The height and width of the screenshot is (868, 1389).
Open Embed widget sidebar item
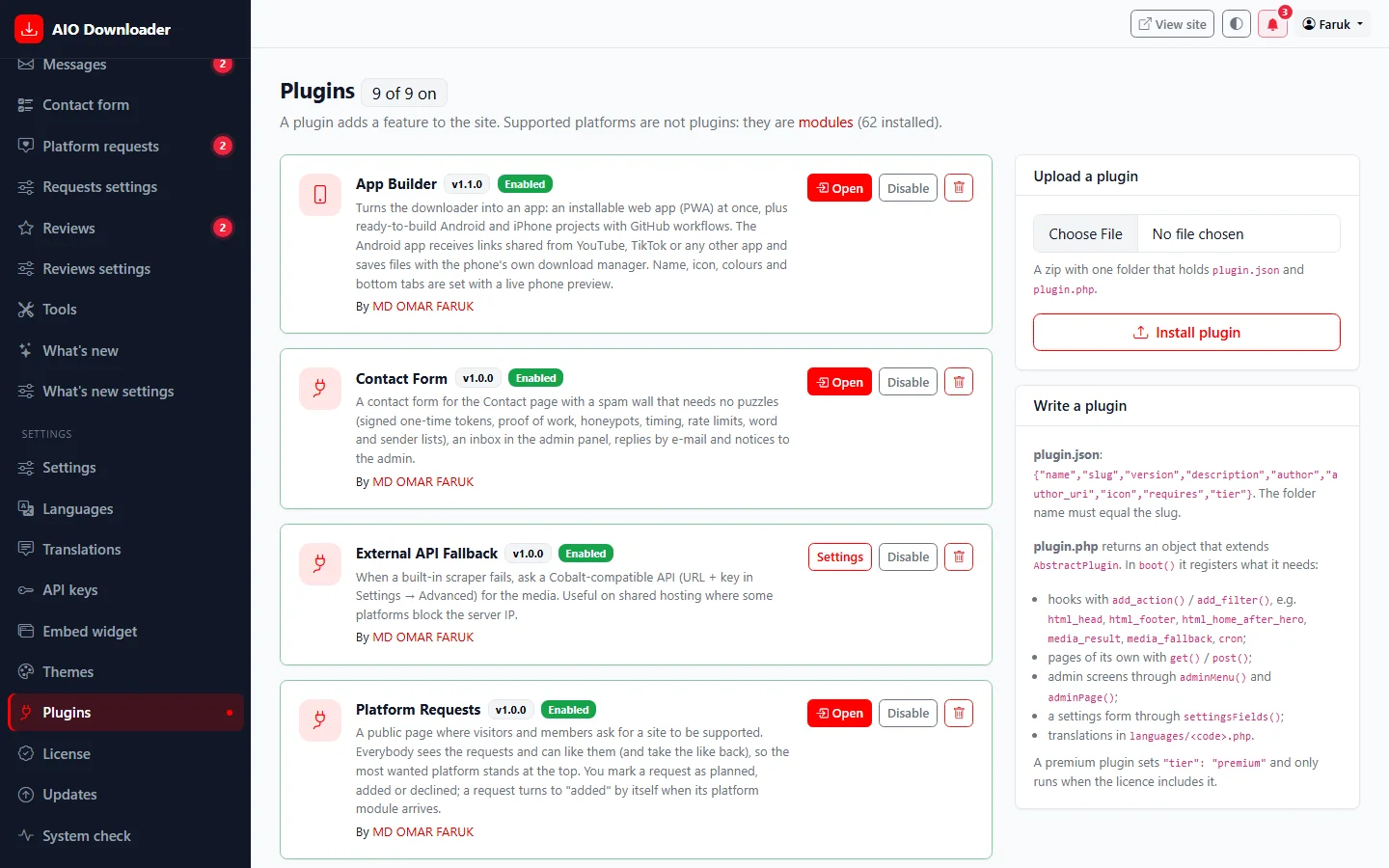pos(125,631)
